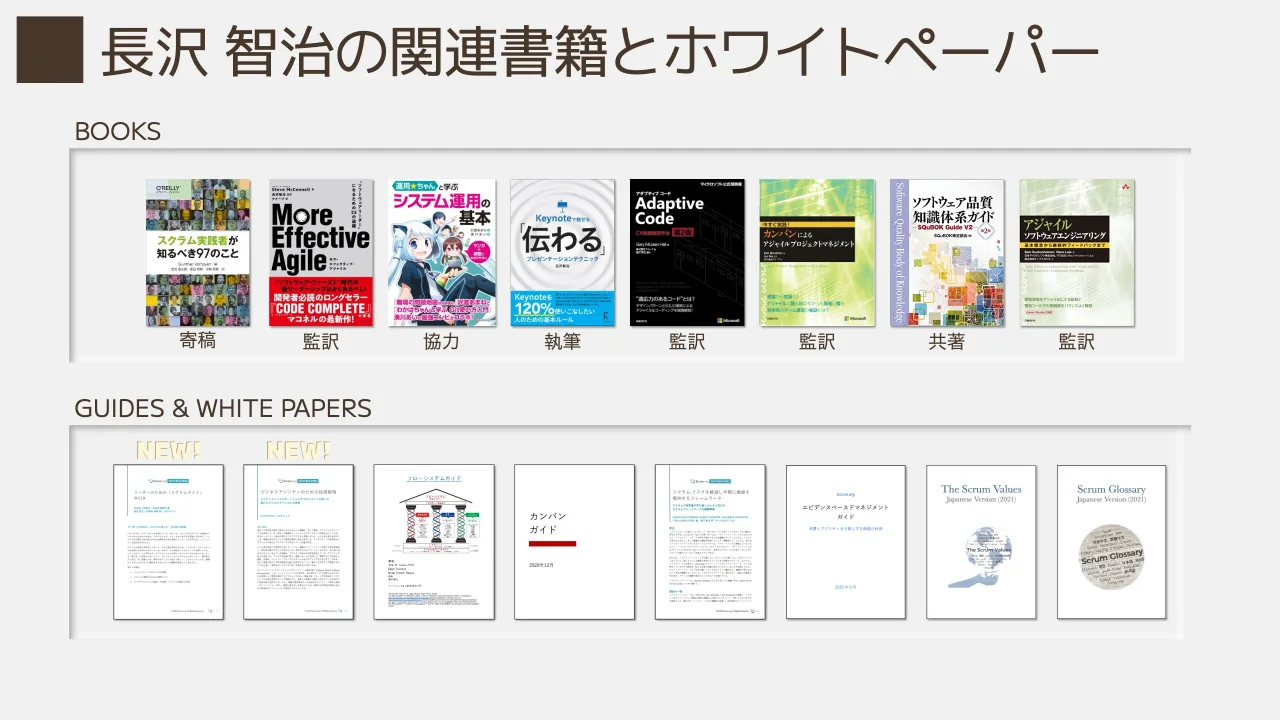Open the Scrum Glossary Japanese Version document
This screenshot has width=1280, height=720.
coord(1111,542)
